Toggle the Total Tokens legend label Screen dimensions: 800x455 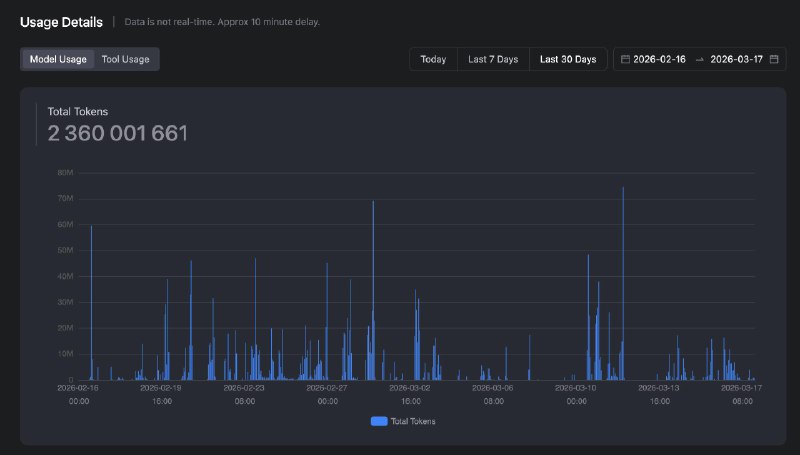click(413, 421)
